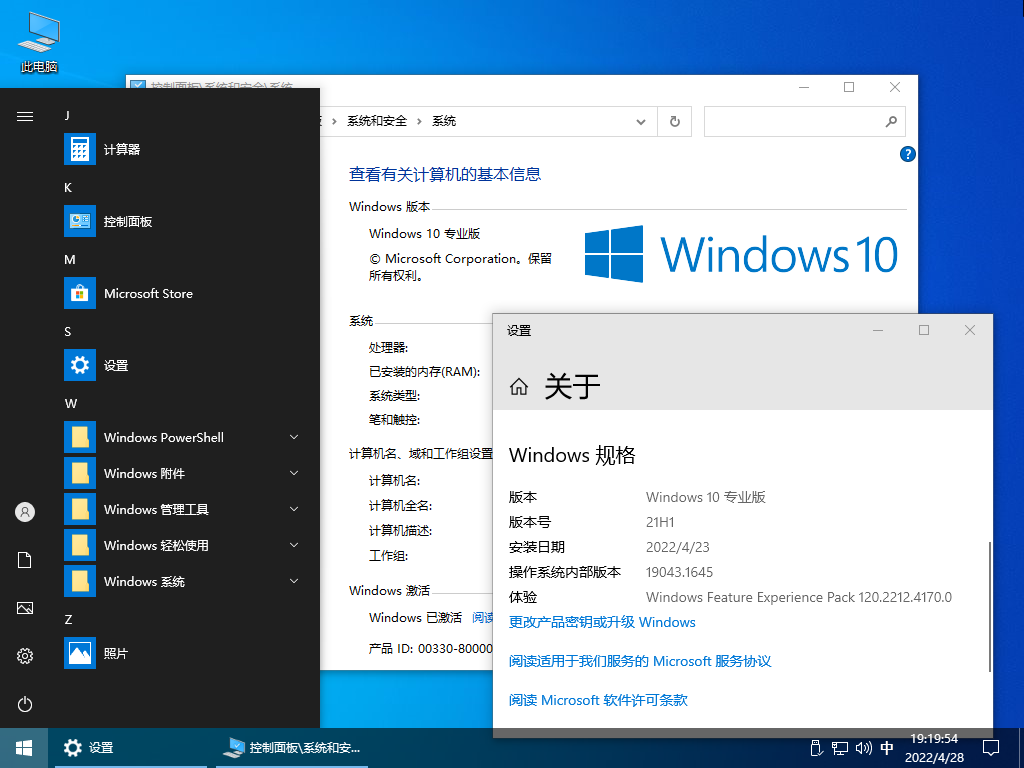Click the Control Panel search box
This screenshot has width=1024, height=768.
tap(805, 121)
